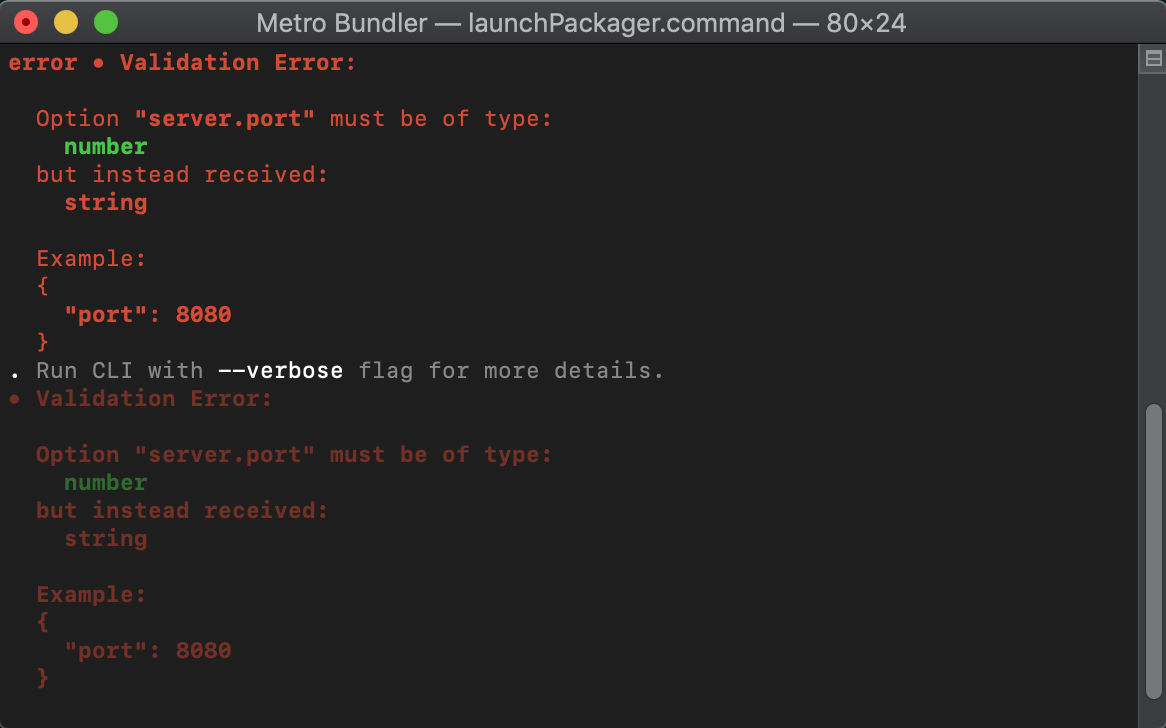
Task: Click the bright '"port": 8080' line
Action: tap(148, 315)
